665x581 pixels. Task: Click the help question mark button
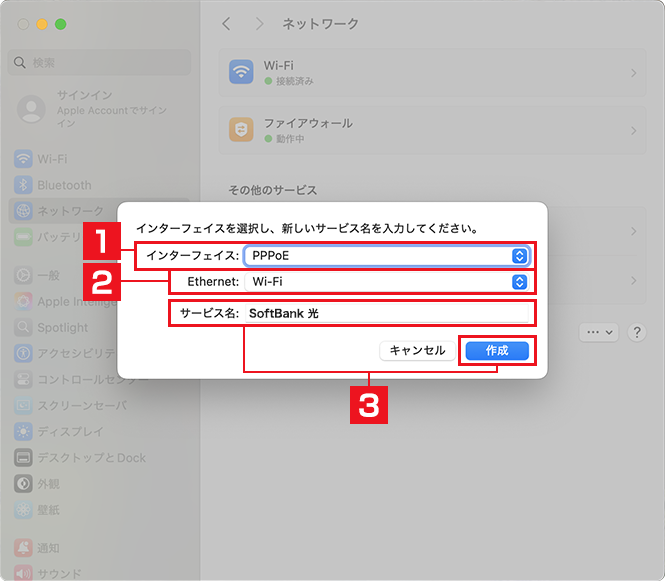click(636, 332)
